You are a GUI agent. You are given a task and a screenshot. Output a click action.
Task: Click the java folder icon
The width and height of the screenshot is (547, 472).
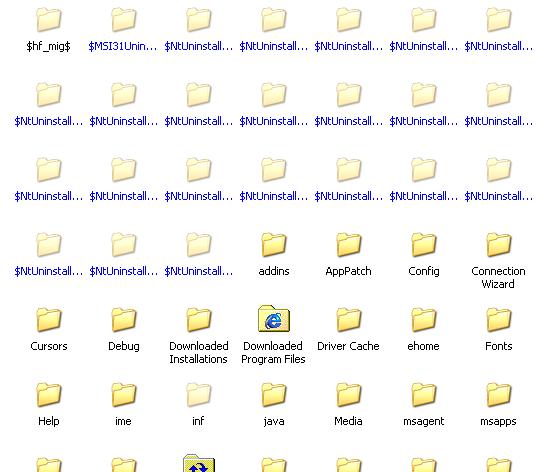[274, 395]
